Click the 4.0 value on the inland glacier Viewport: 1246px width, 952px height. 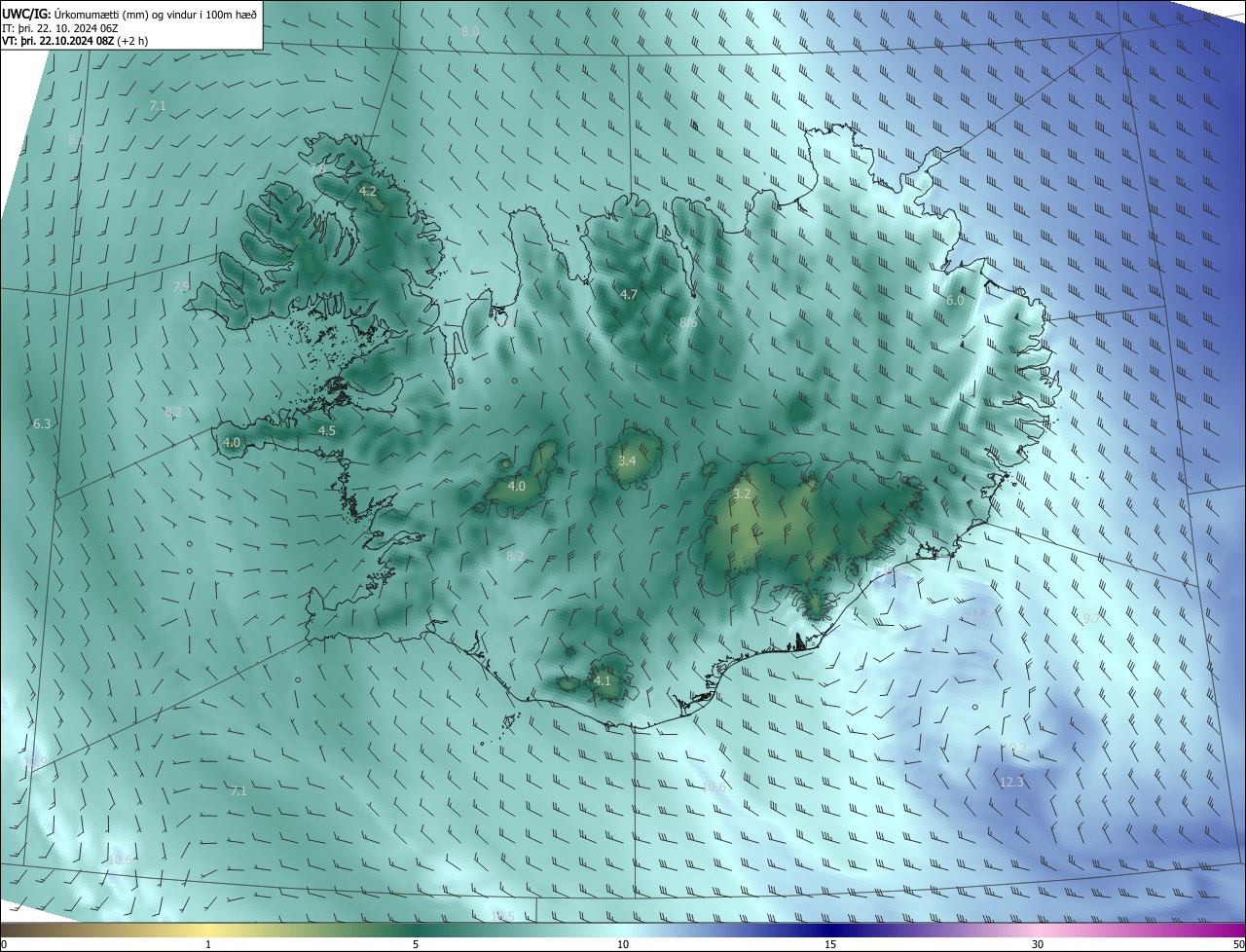[x=517, y=487]
